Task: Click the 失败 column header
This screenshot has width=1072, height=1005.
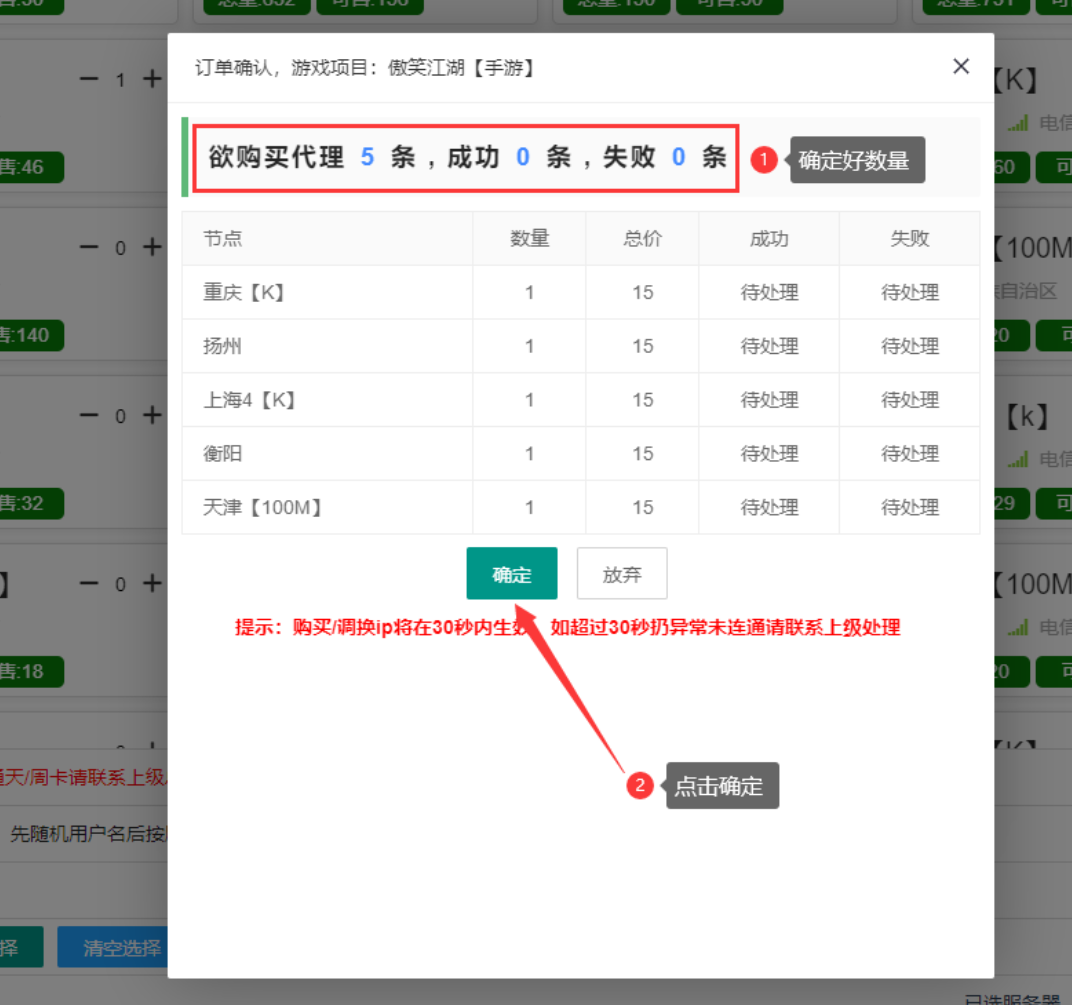Action: [909, 239]
